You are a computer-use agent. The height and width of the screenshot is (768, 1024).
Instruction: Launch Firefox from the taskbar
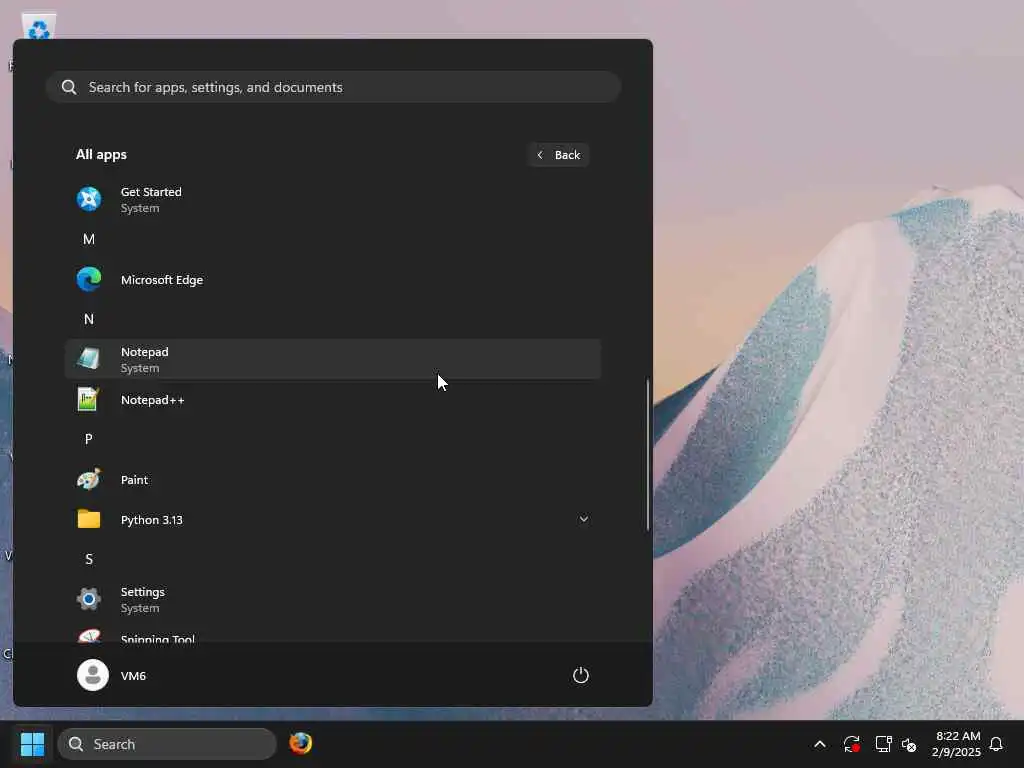tap(300, 744)
